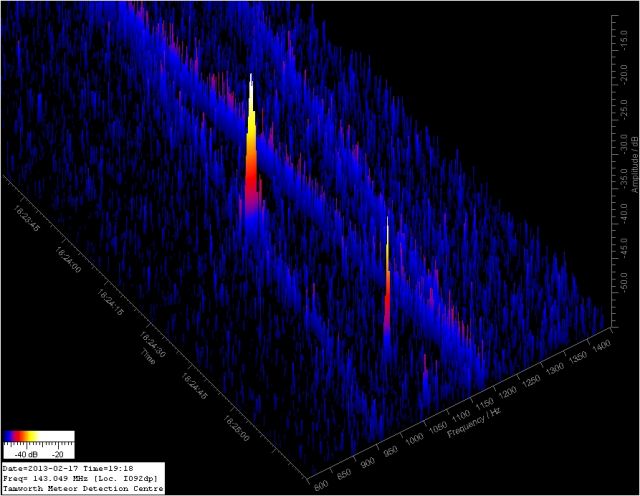Click the 1000 Hz frequency tick label
The height and width of the screenshot is (496, 640).
pos(415,440)
